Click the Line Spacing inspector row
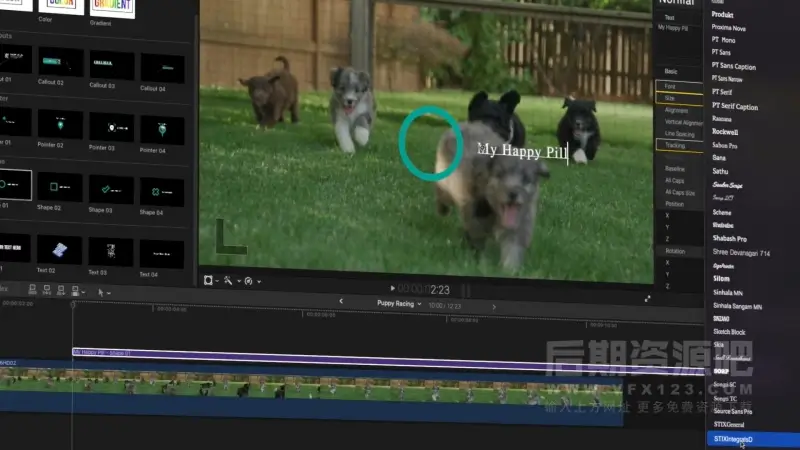 pos(679,134)
